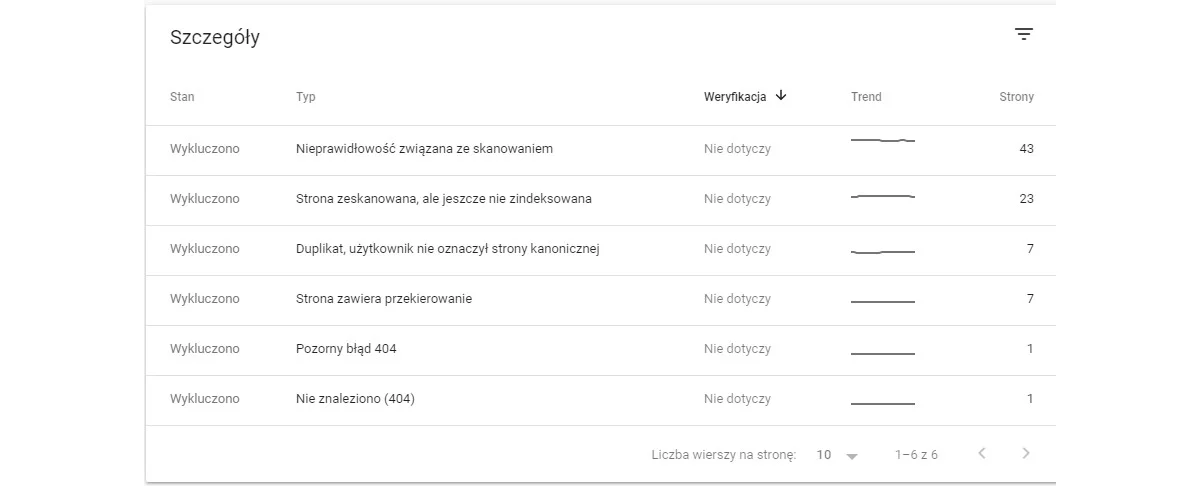Image resolution: width=1200 pixels, height=486 pixels.
Task: Click the Trend column header
Action: (x=866, y=97)
